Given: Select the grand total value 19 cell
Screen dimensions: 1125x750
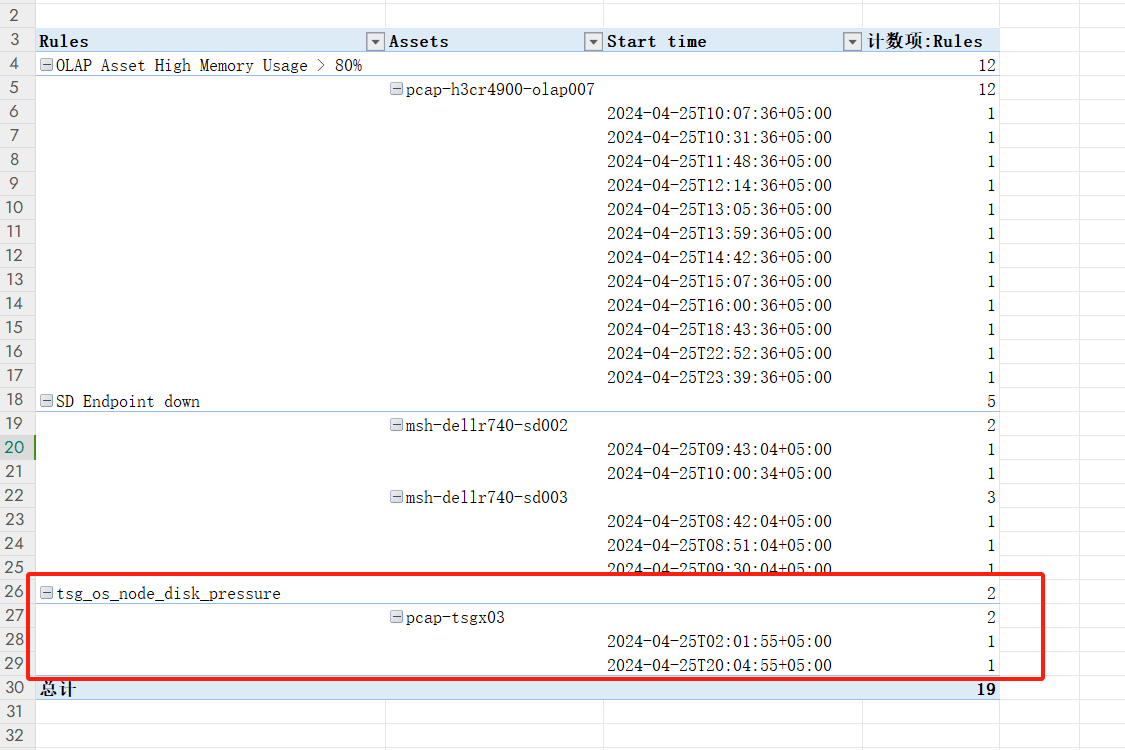Looking at the screenshot, I should point(985,689).
